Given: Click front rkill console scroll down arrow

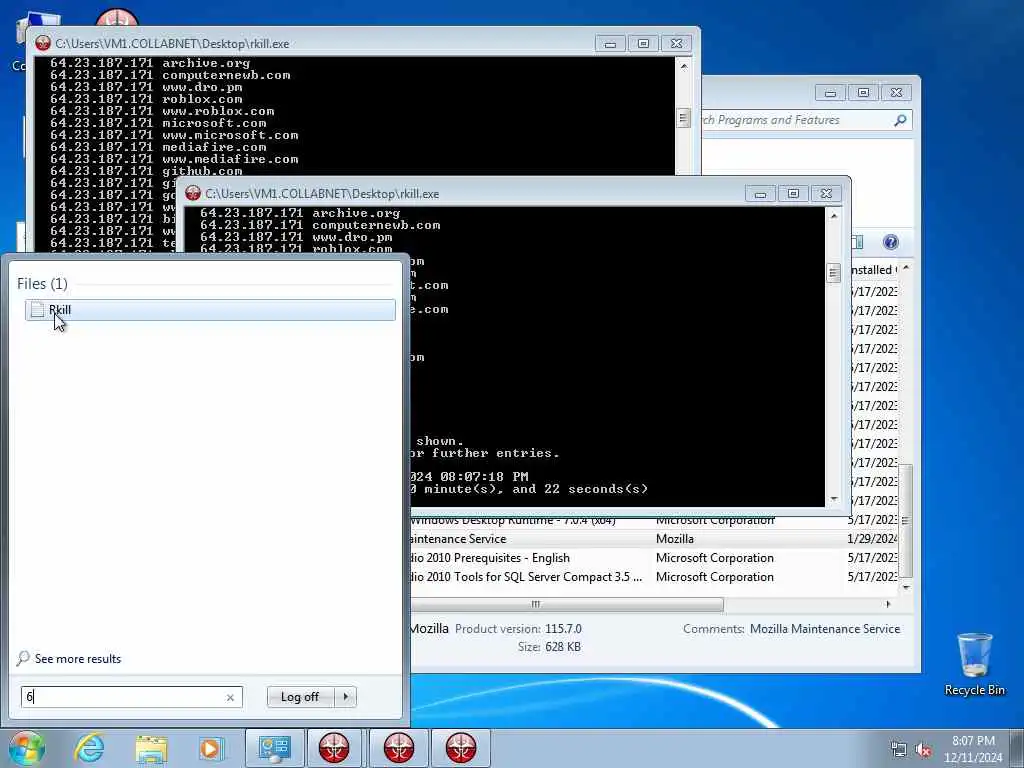Looking at the screenshot, I should tap(834, 499).
